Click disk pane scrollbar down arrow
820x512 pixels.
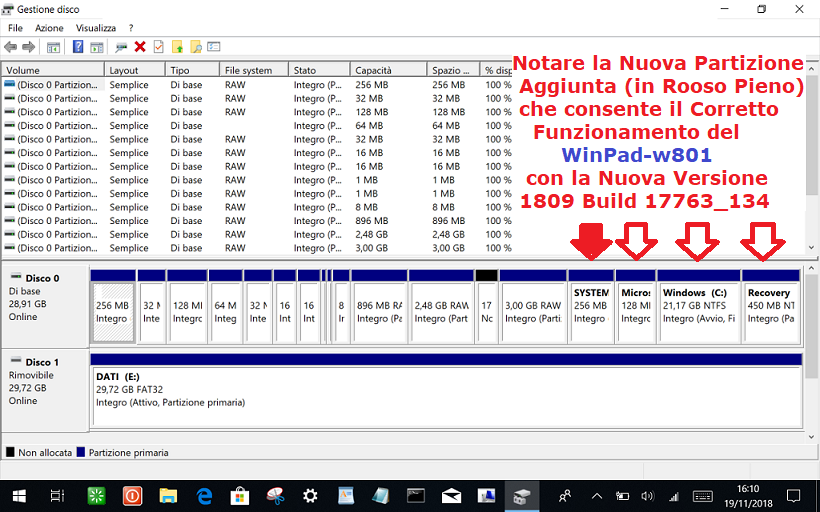(x=811, y=437)
